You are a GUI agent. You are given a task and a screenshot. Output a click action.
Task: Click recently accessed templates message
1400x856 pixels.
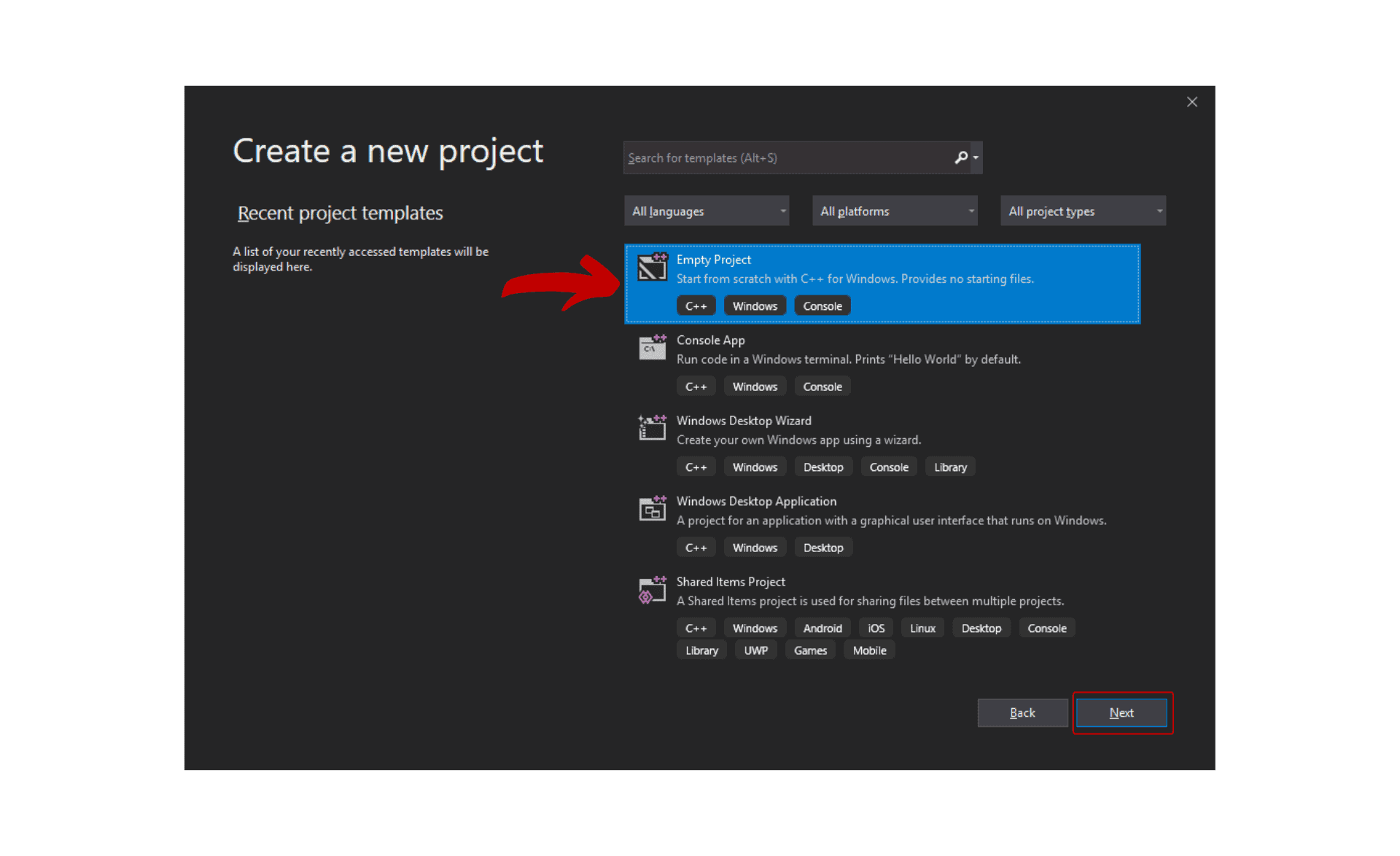tap(360, 259)
